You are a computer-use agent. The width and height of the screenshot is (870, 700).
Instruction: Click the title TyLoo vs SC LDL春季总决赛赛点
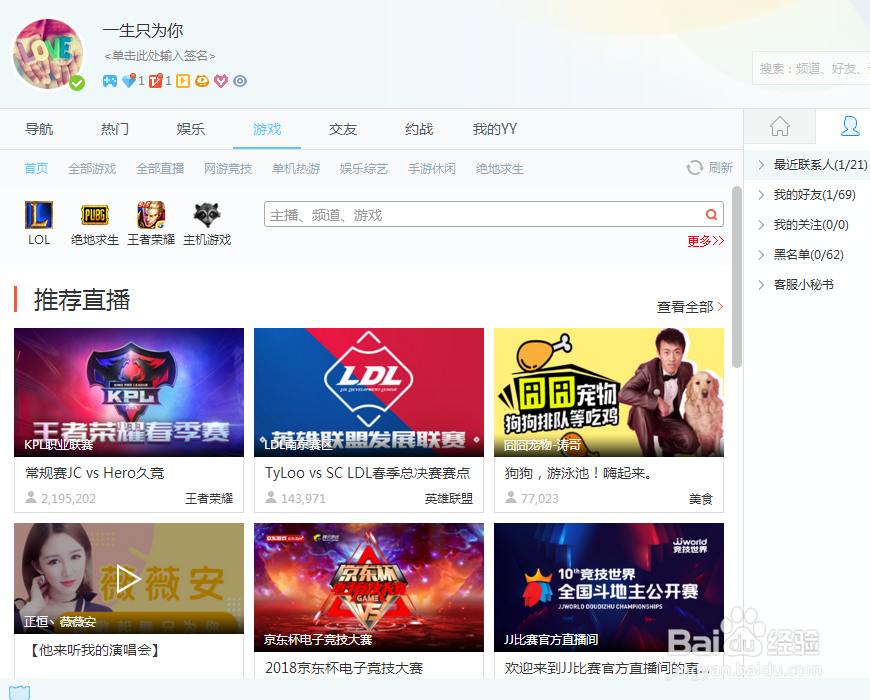[x=367, y=473]
